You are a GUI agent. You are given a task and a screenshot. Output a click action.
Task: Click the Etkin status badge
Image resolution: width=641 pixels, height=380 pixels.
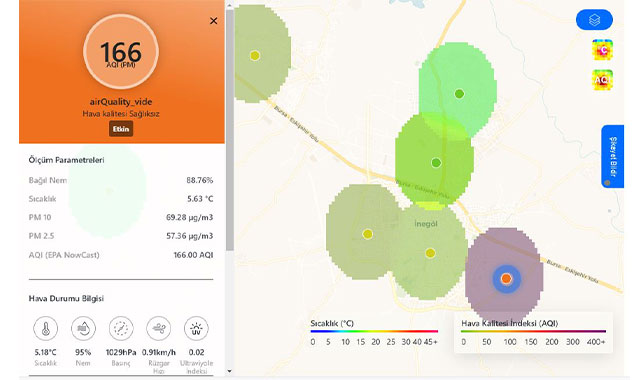121,129
